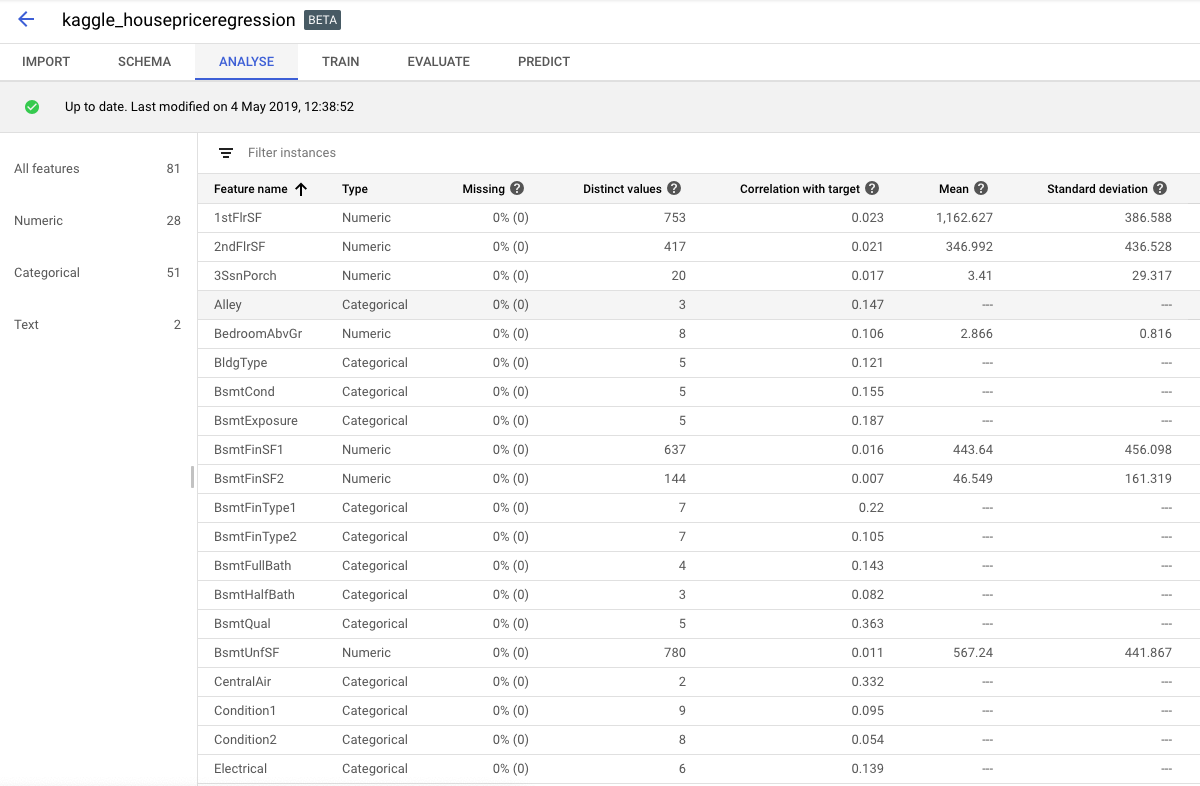Select the BsmtFinType1 feature row
Image resolution: width=1200 pixels, height=786 pixels.
[x=699, y=508]
